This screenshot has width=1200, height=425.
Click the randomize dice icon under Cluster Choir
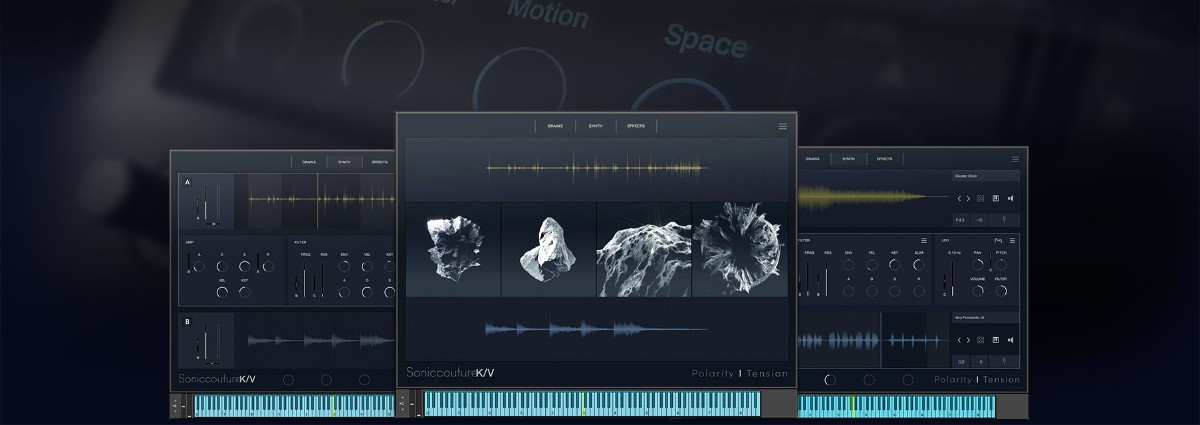(981, 199)
